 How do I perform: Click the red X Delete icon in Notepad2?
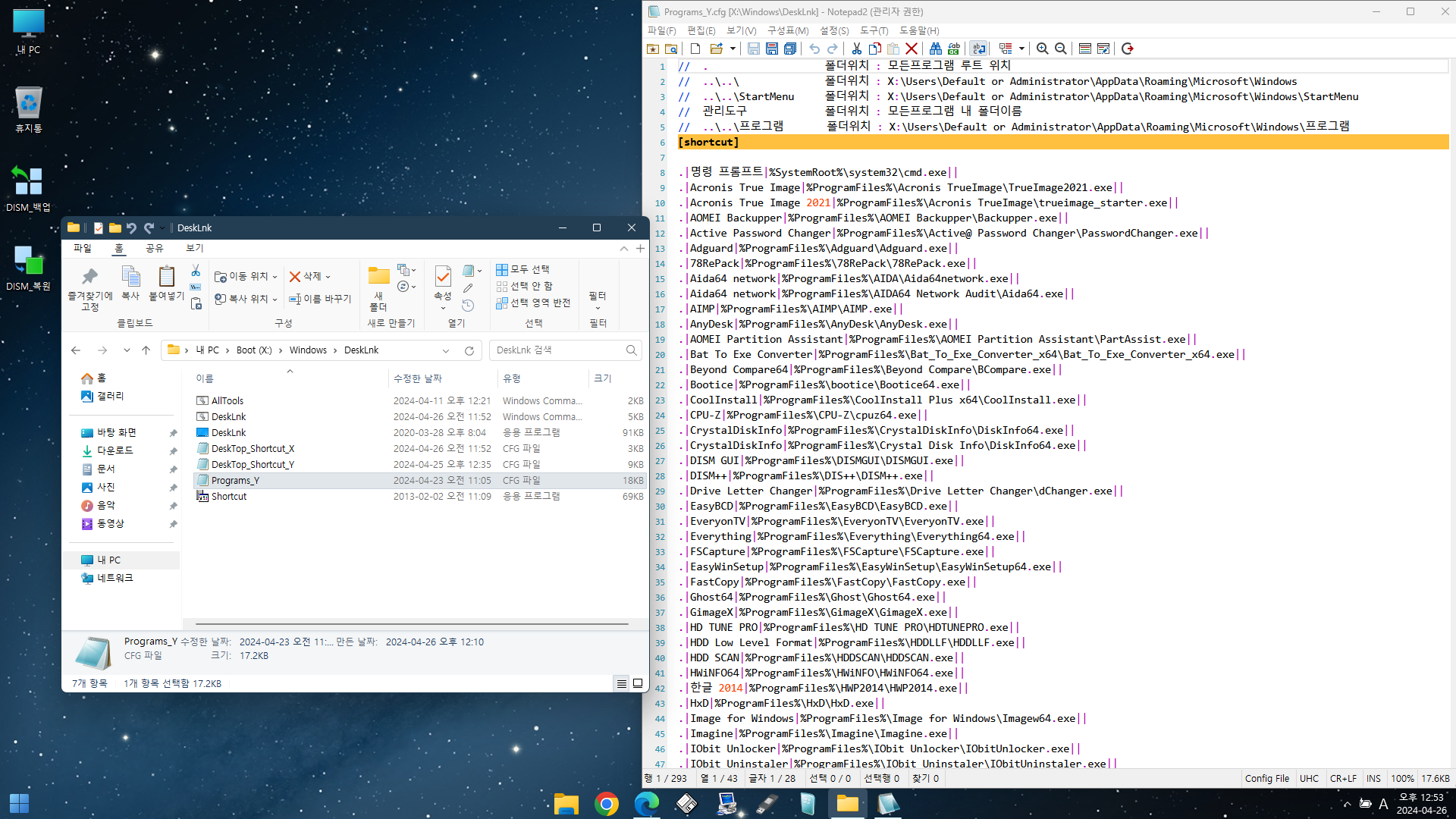[912, 49]
